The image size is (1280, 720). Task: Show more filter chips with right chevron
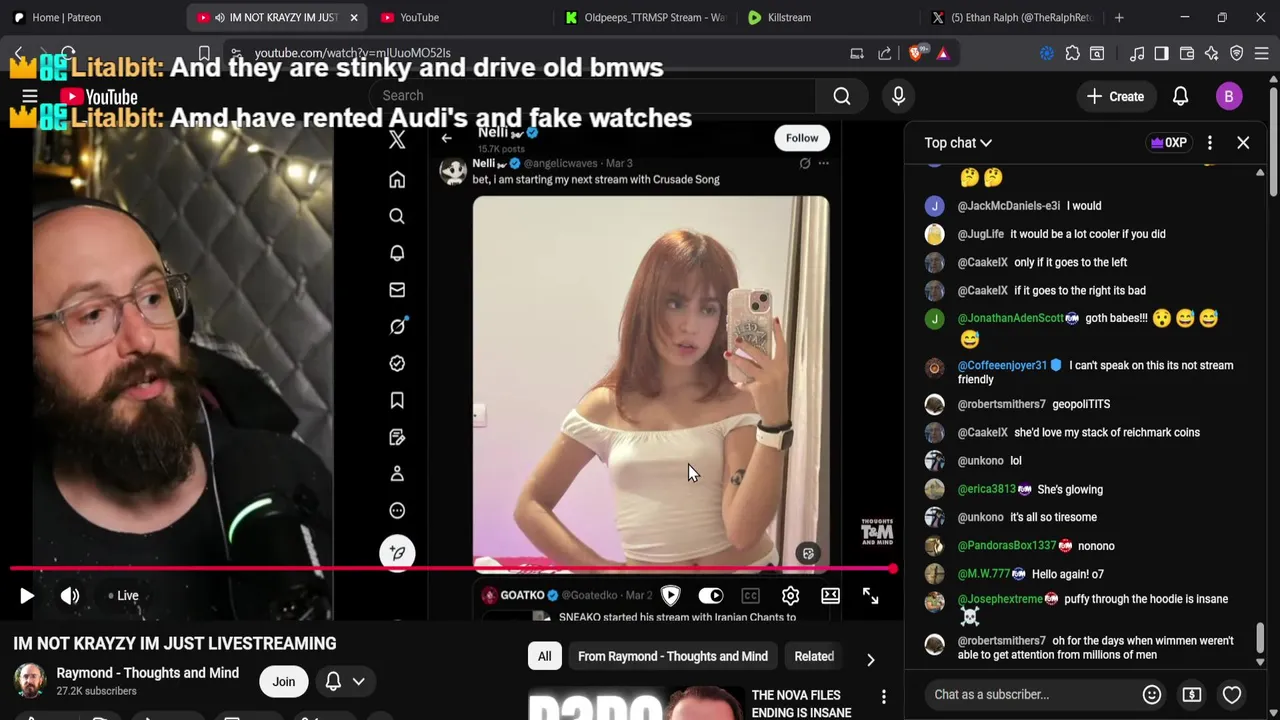click(870, 660)
